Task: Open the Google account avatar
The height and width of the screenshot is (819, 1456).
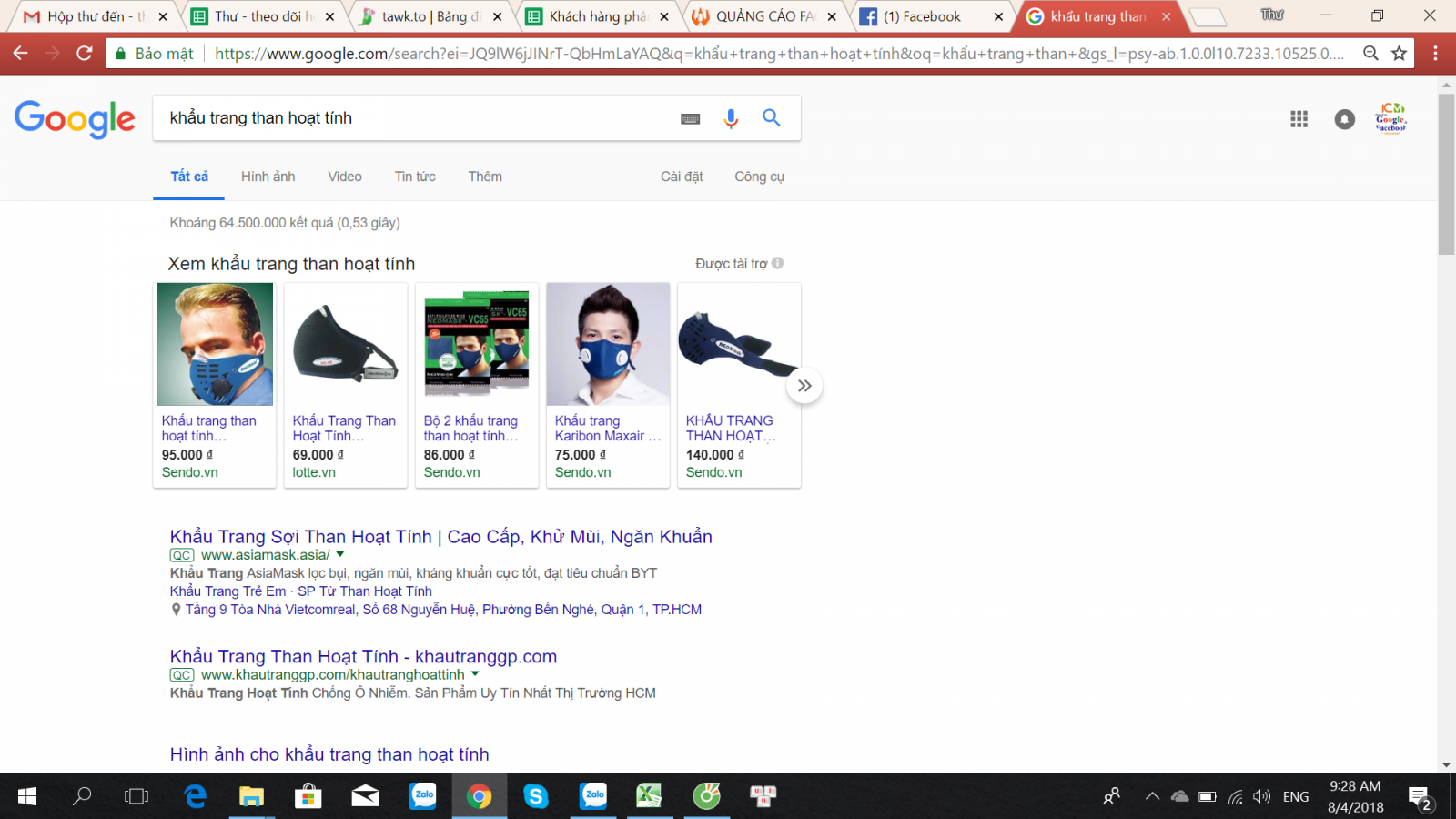Action: (1391, 118)
